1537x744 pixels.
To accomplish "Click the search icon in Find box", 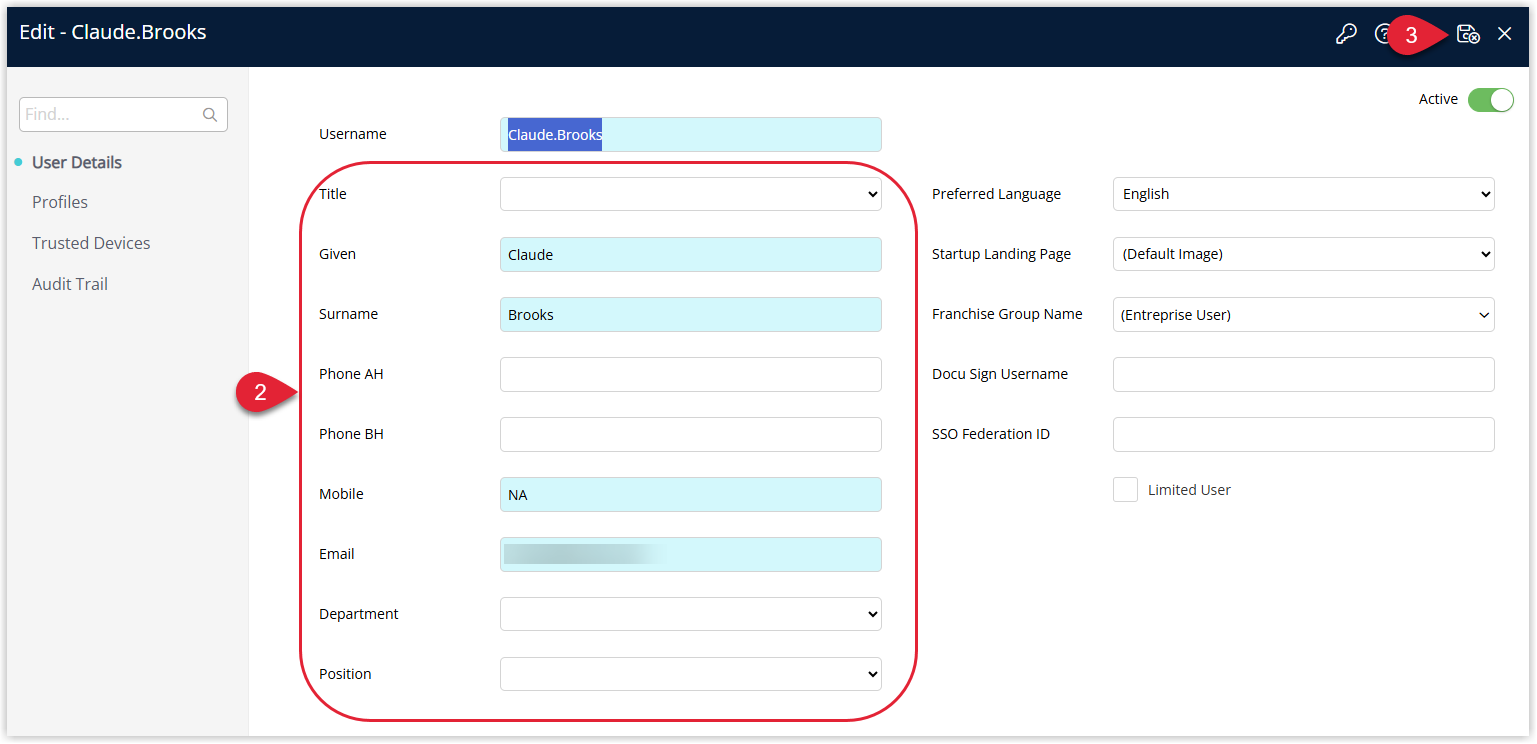I will pyautogui.click(x=210, y=115).
